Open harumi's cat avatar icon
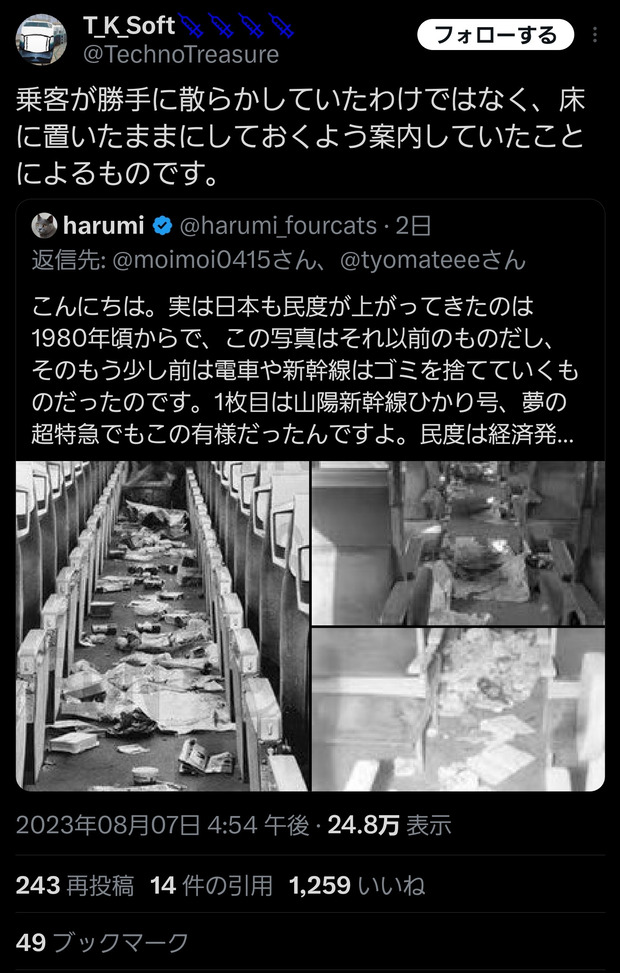 [44, 225]
